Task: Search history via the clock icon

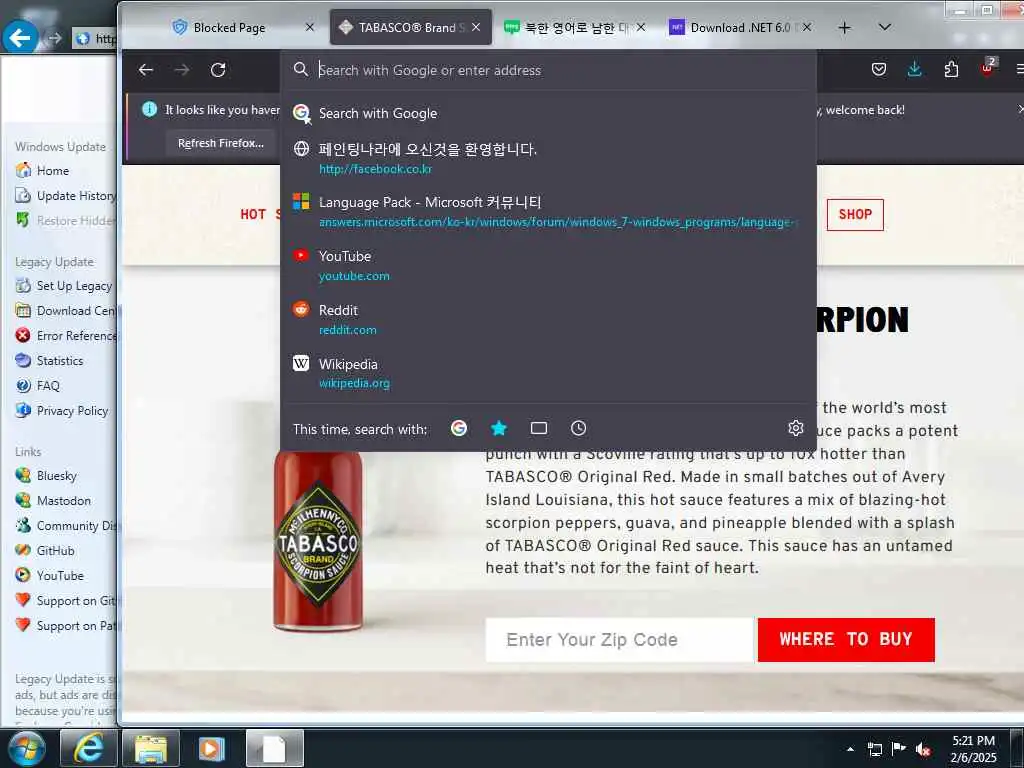Action: tap(579, 428)
